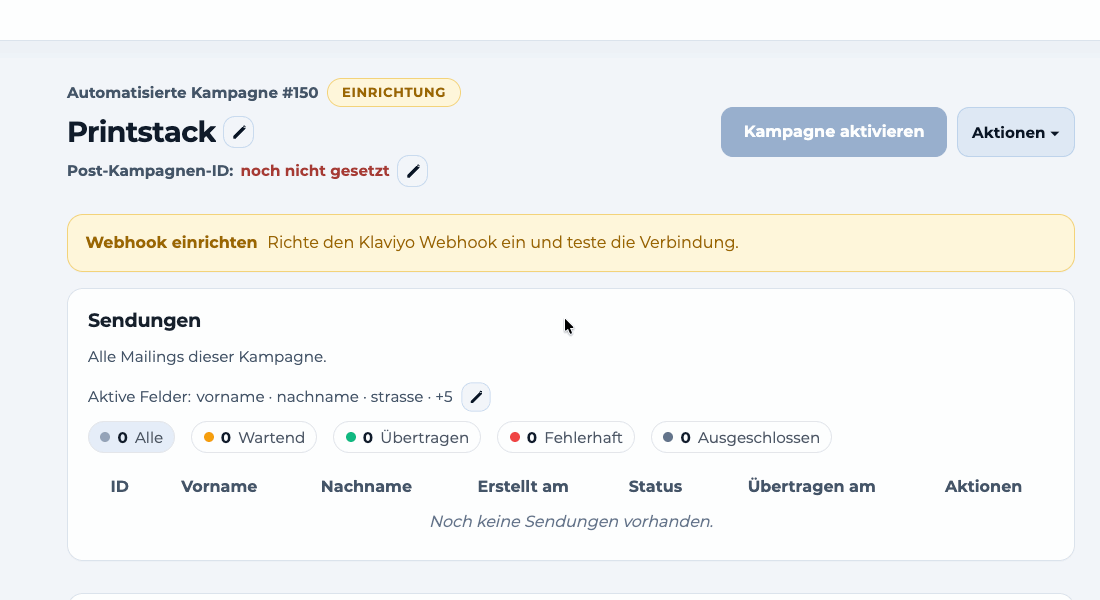
Task: Click the Nachname column header
Action: [366, 486]
